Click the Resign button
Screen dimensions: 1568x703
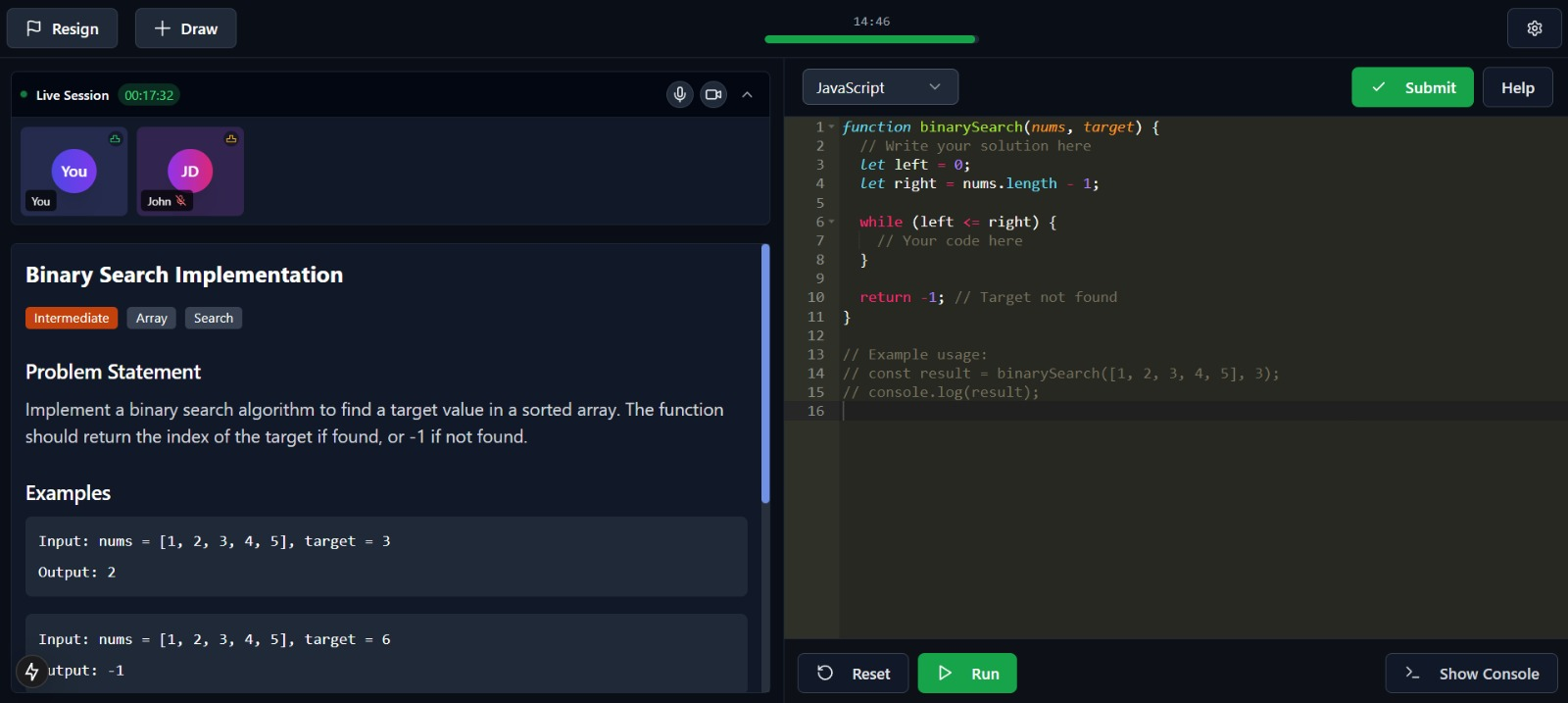pos(62,28)
